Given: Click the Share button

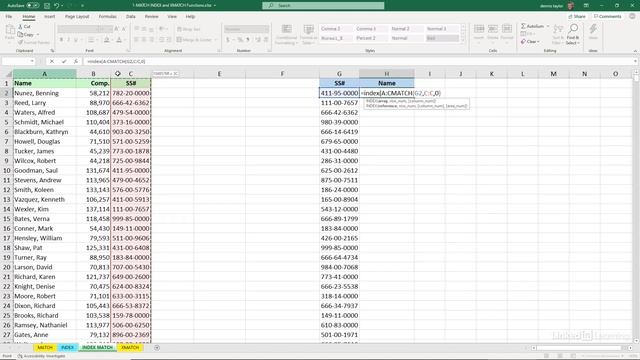Looking at the screenshot, I should pyautogui.click(x=577, y=16).
